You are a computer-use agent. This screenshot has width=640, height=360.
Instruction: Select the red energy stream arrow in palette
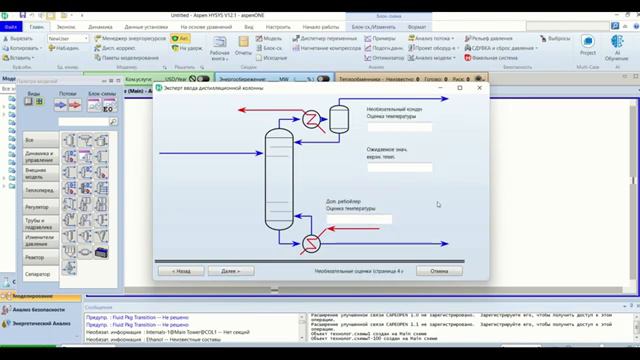point(75,105)
